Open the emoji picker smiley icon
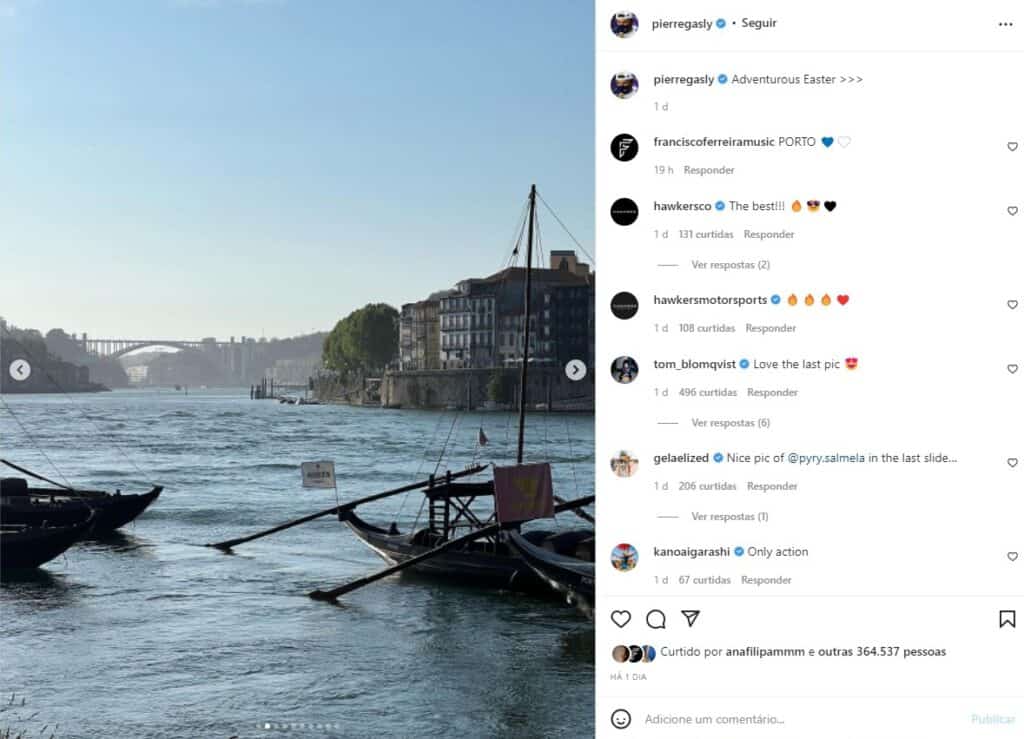Image resolution: width=1024 pixels, height=739 pixels. [x=620, y=719]
